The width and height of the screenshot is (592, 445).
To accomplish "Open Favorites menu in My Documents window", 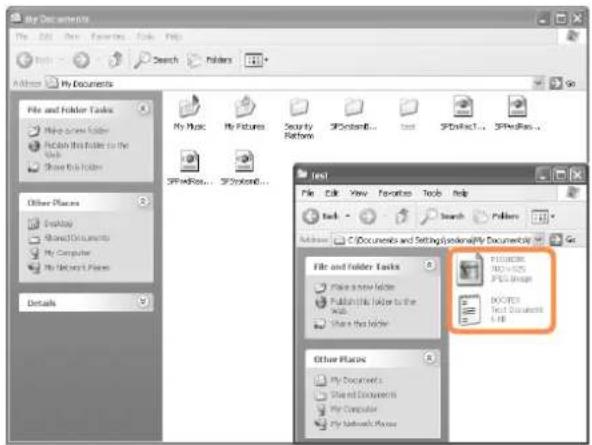I will click(x=108, y=37).
